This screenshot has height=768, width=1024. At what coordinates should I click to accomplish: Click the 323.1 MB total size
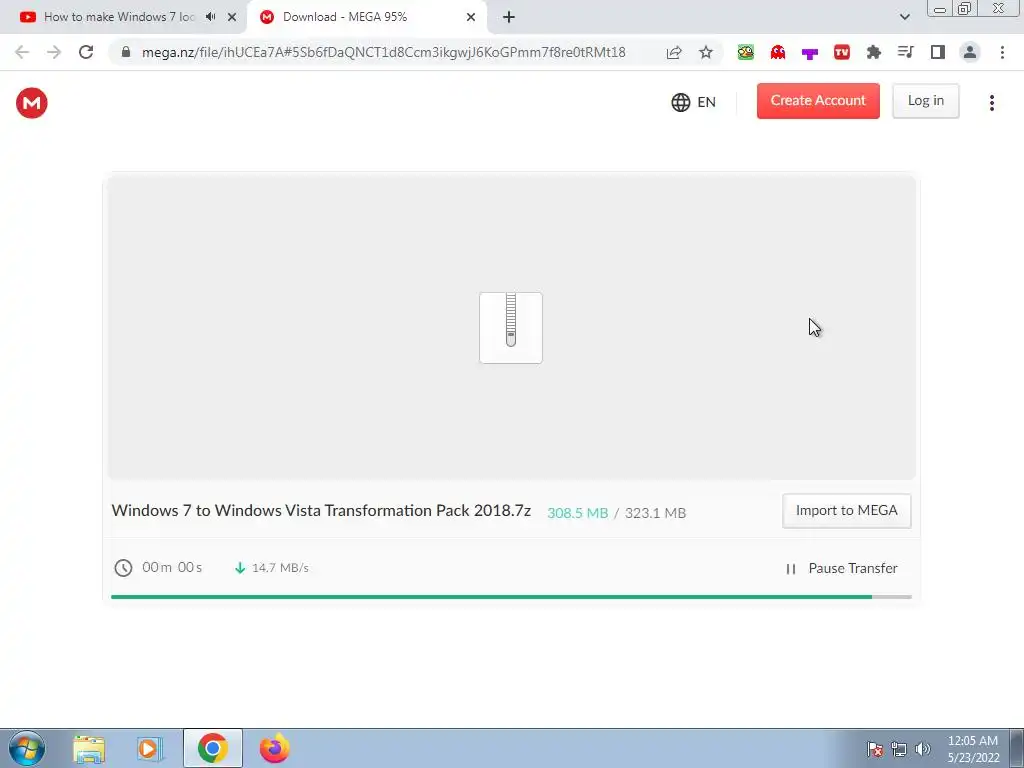click(x=655, y=513)
